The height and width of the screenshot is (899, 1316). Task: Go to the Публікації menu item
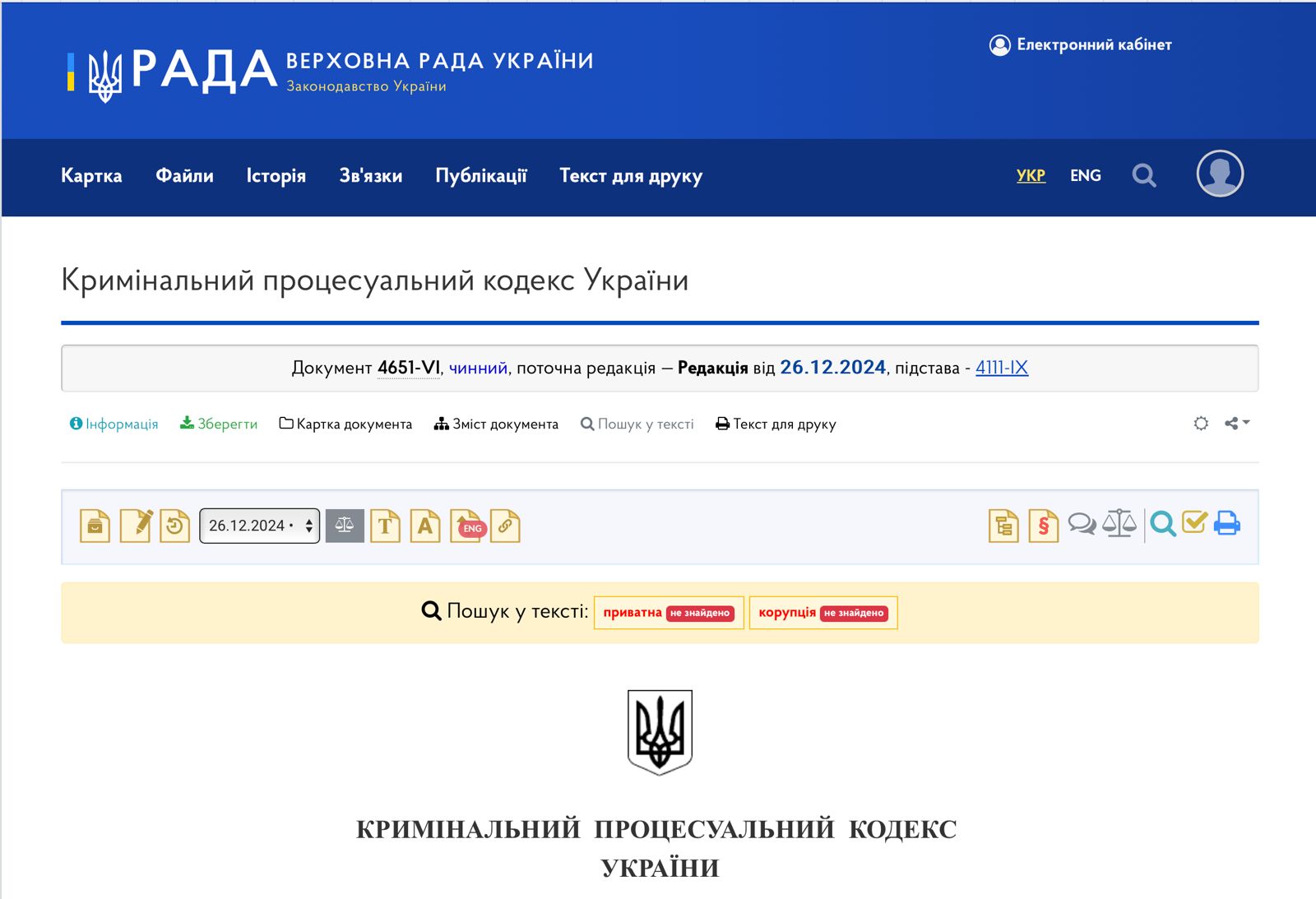[480, 176]
